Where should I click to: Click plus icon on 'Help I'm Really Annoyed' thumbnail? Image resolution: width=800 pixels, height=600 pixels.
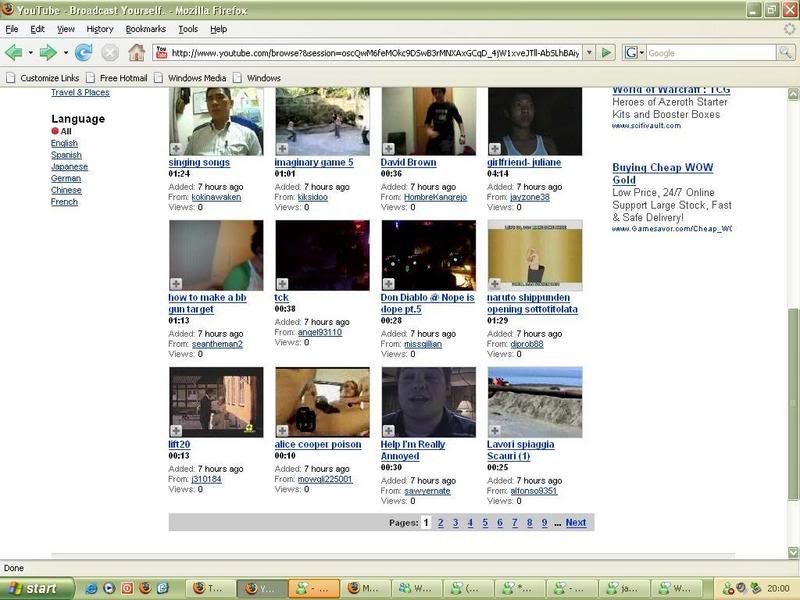click(388, 431)
